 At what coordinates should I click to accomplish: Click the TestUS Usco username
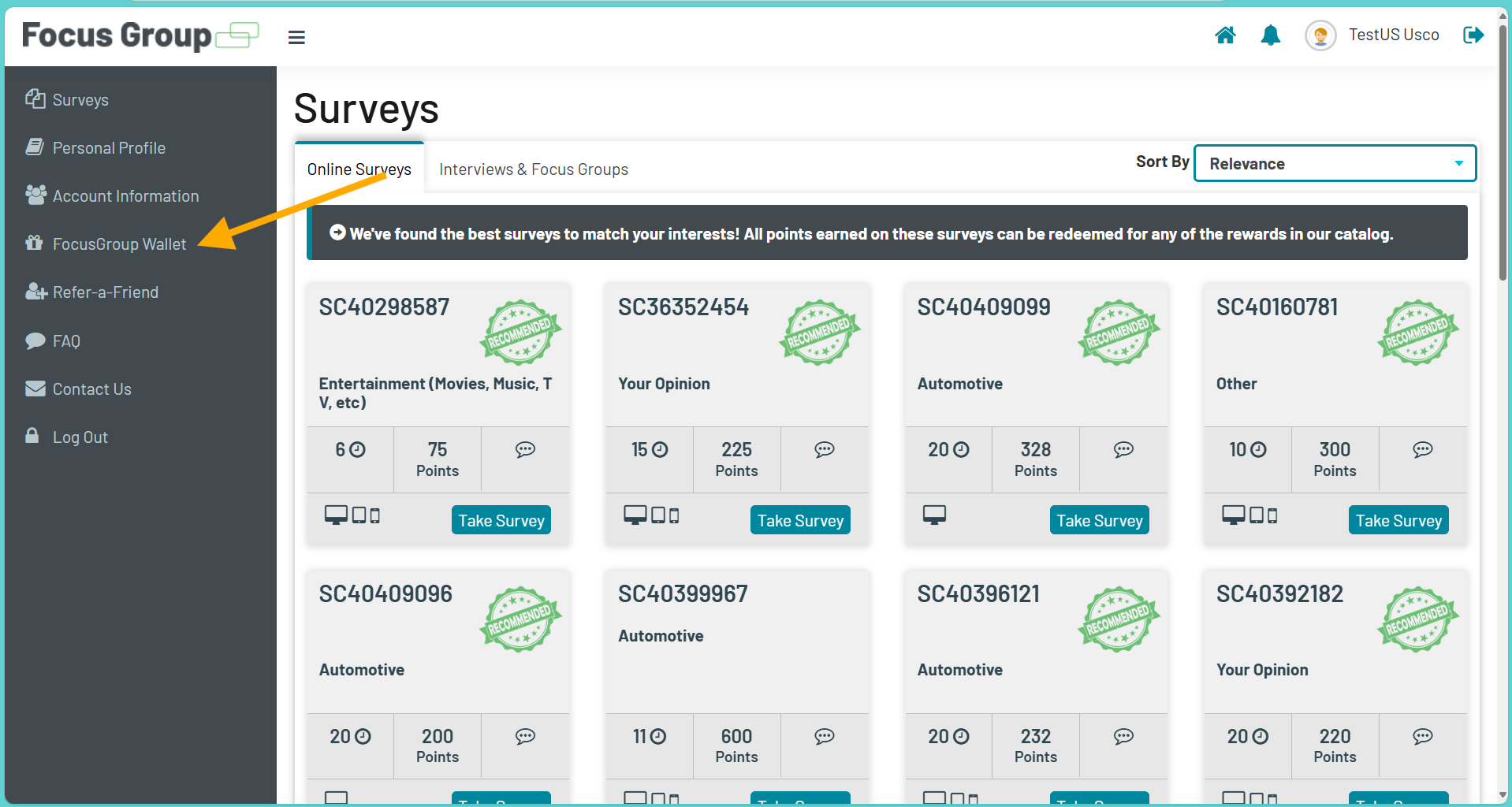tap(1394, 35)
